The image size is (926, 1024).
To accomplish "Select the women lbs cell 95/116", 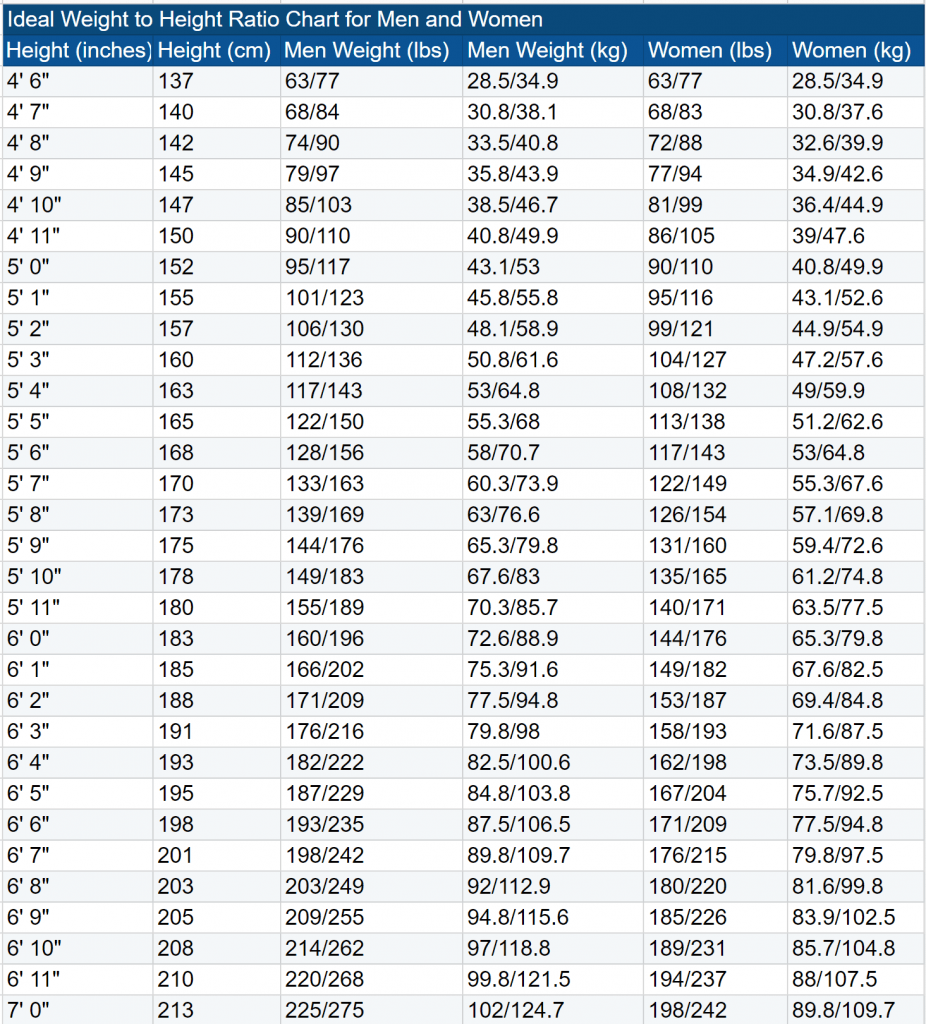I will pos(715,298).
